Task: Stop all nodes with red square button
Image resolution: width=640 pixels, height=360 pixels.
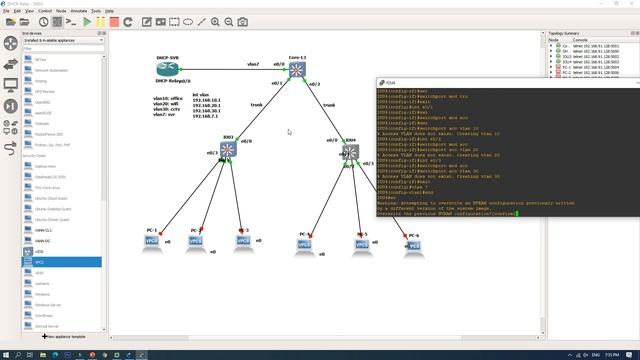Action: [114, 22]
